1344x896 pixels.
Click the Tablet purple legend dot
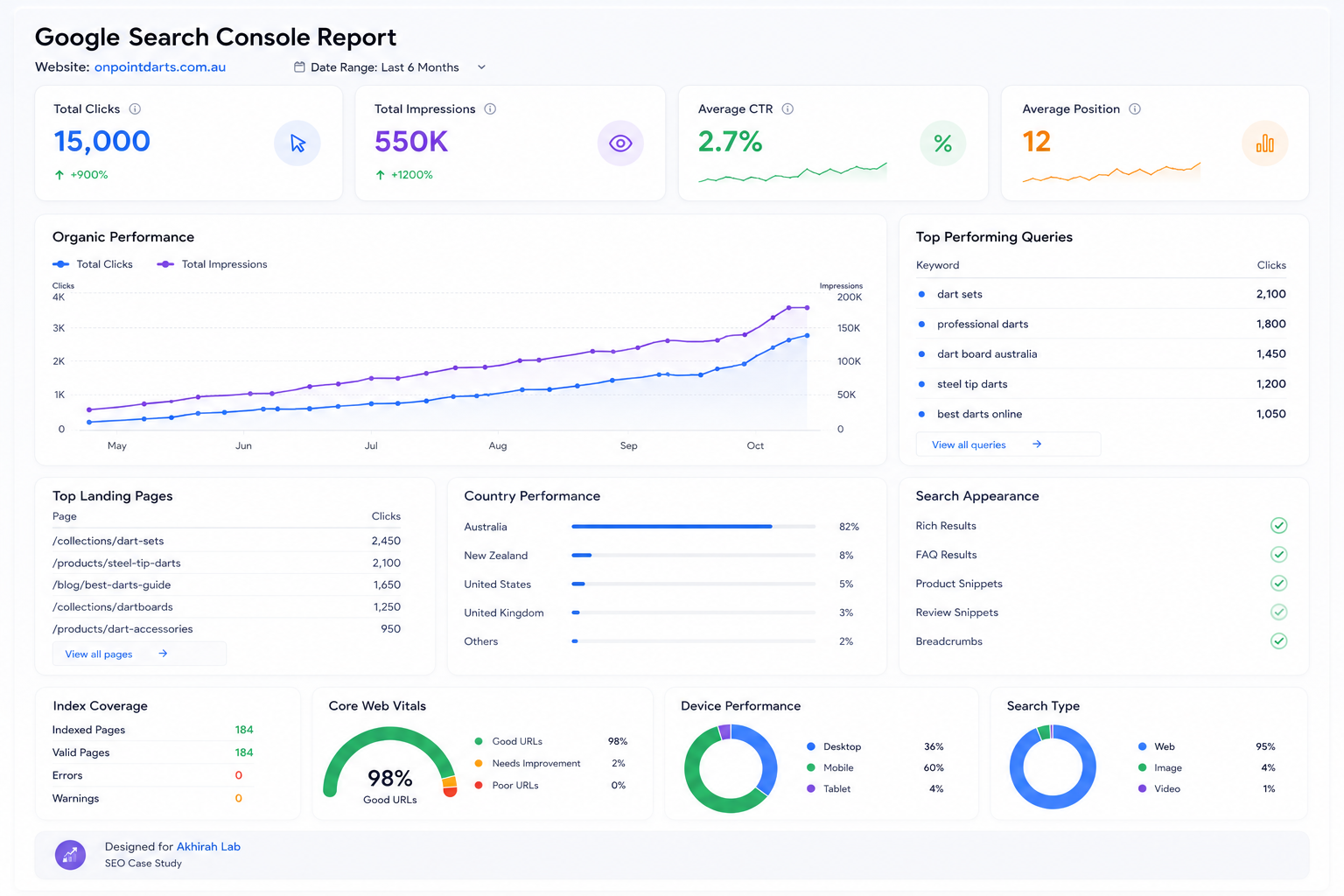(811, 789)
